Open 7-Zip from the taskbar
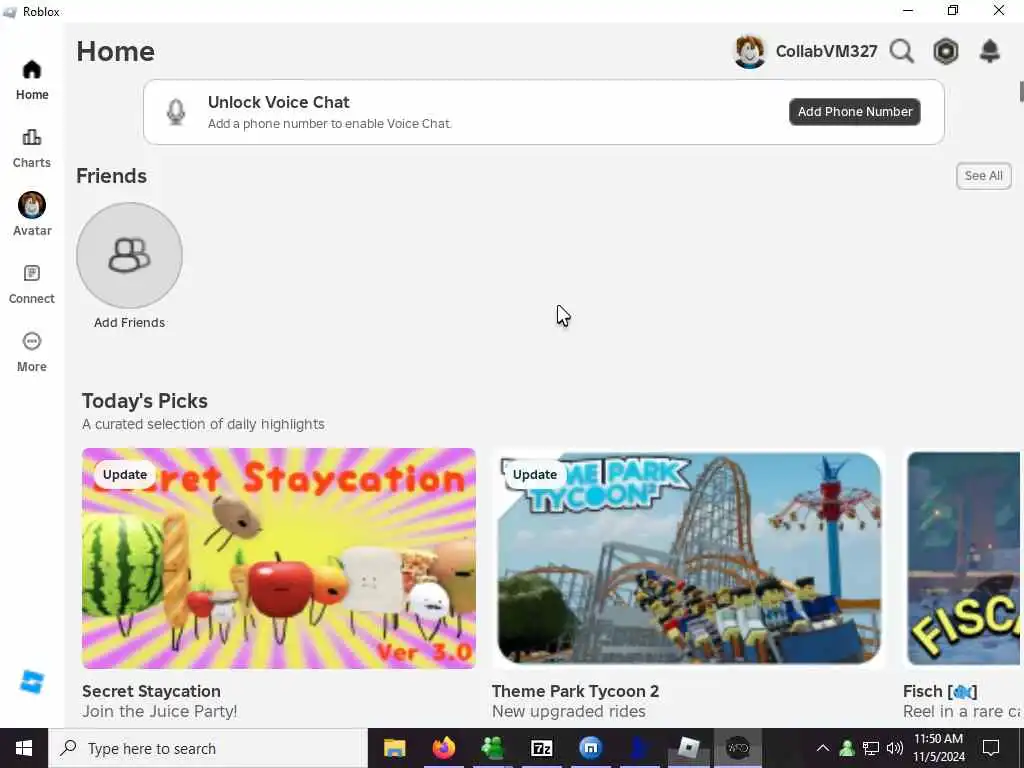 541,748
